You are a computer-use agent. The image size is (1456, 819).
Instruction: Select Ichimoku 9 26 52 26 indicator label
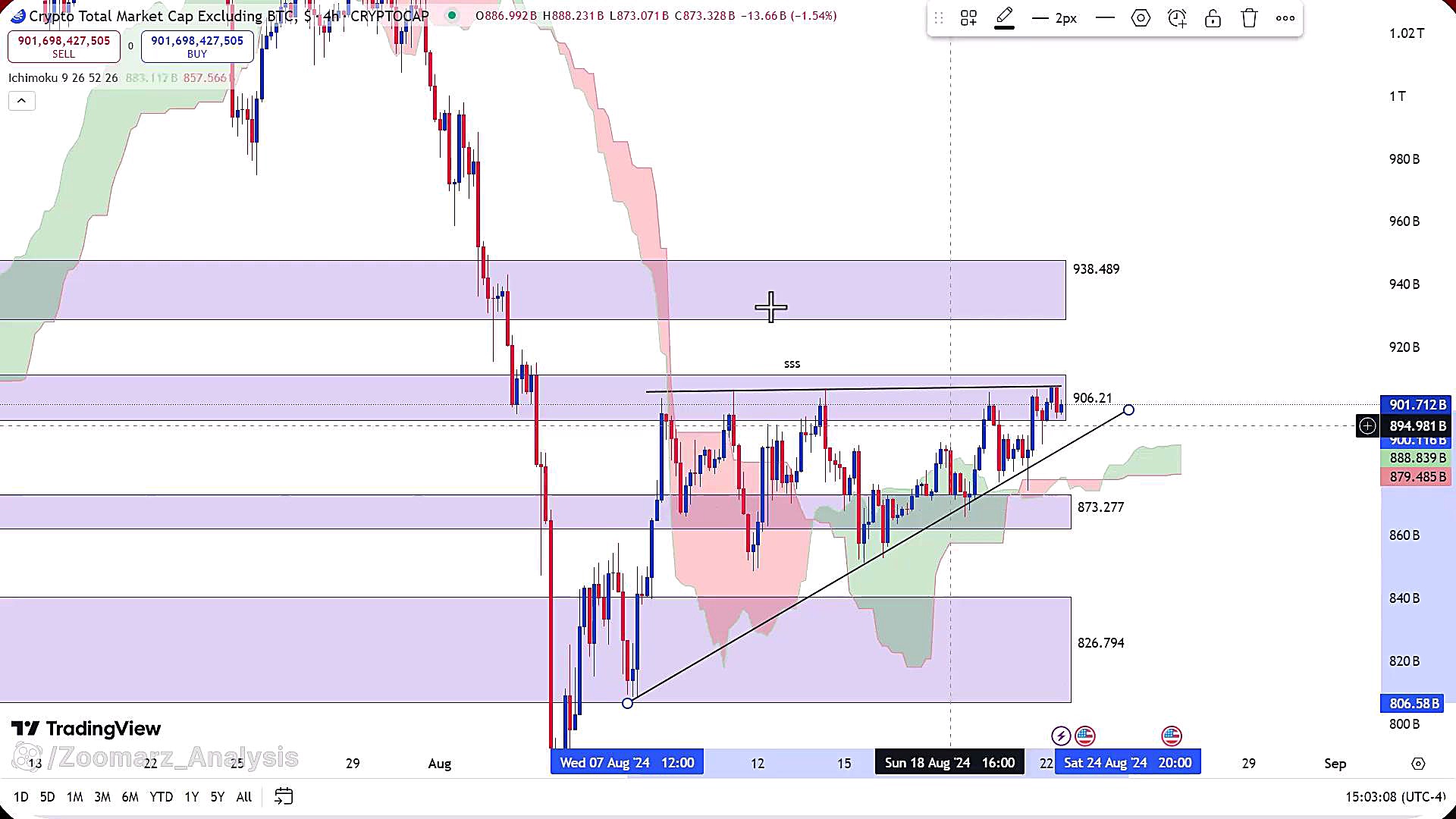click(63, 77)
